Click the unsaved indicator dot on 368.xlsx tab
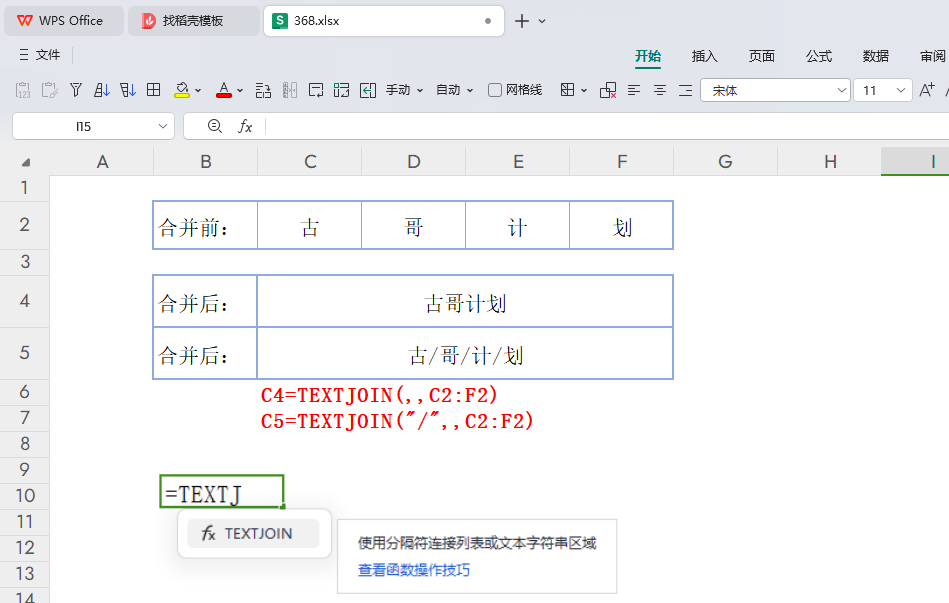Screen dimensions: 949x603 (x=488, y=21)
